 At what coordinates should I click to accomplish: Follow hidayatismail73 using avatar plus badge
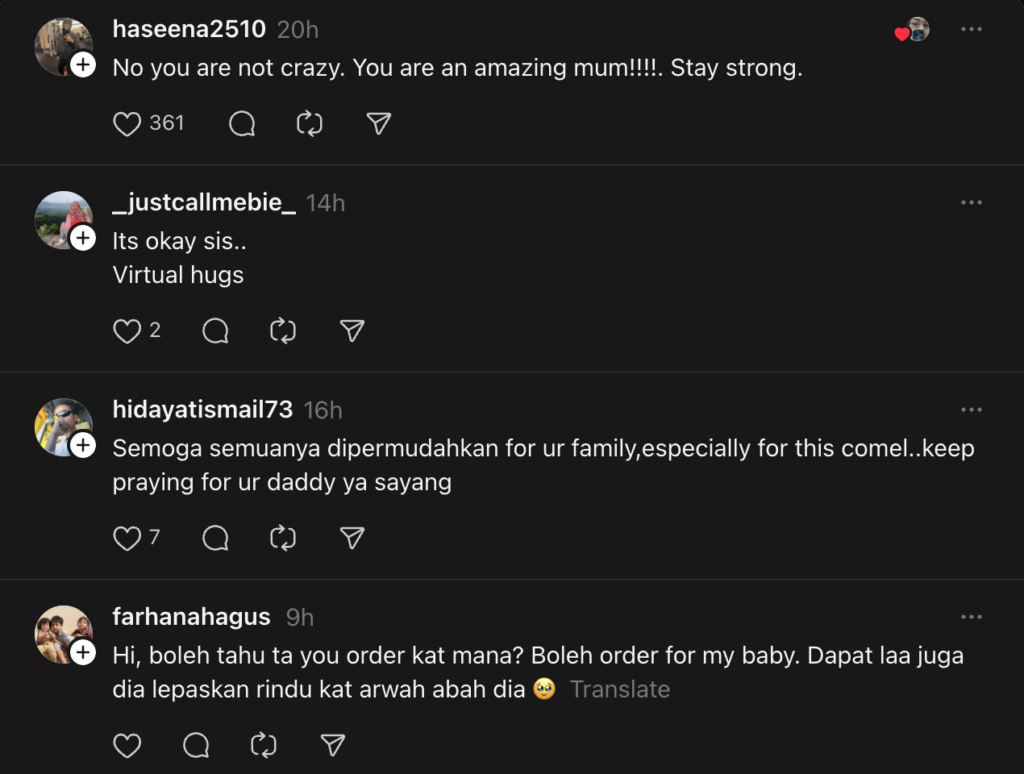83,446
